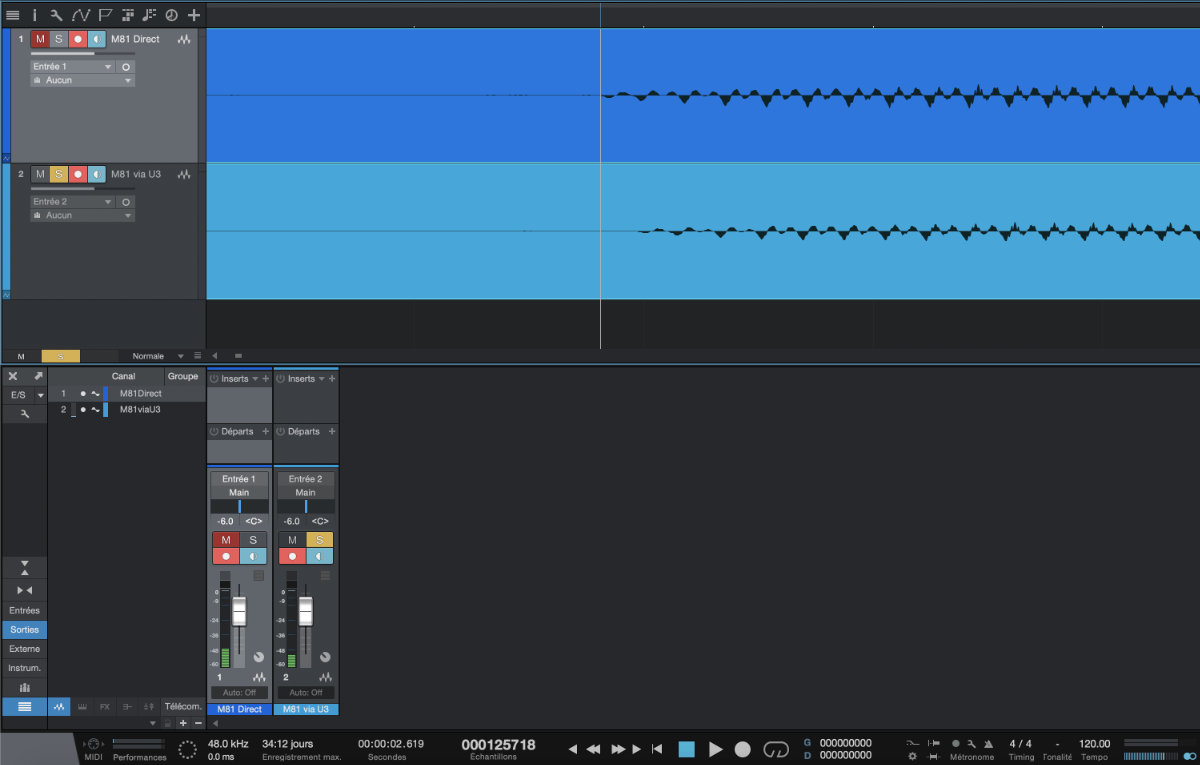Switch to the Entrées tab in console

24,610
